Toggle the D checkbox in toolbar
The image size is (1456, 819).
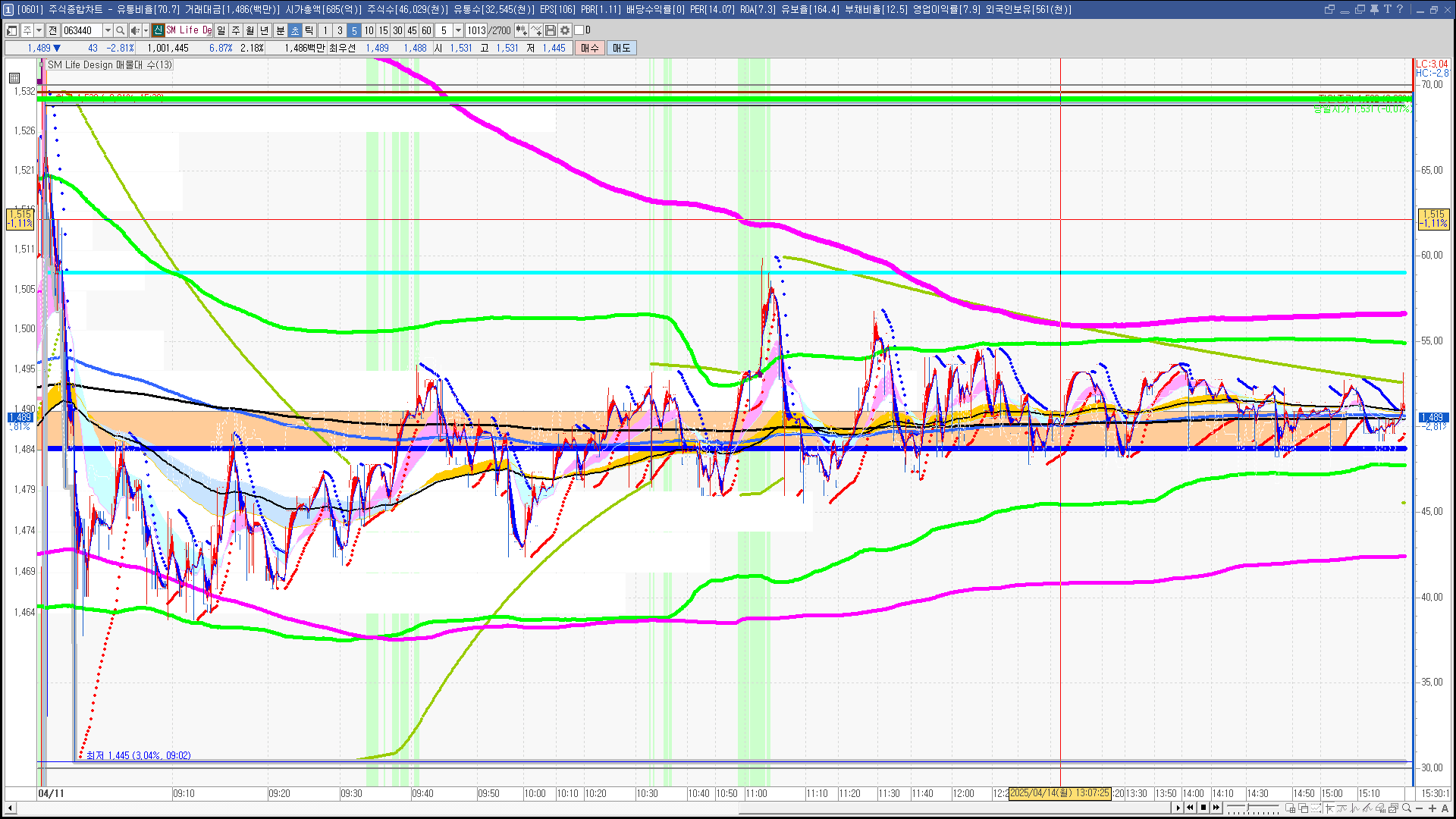(x=579, y=30)
